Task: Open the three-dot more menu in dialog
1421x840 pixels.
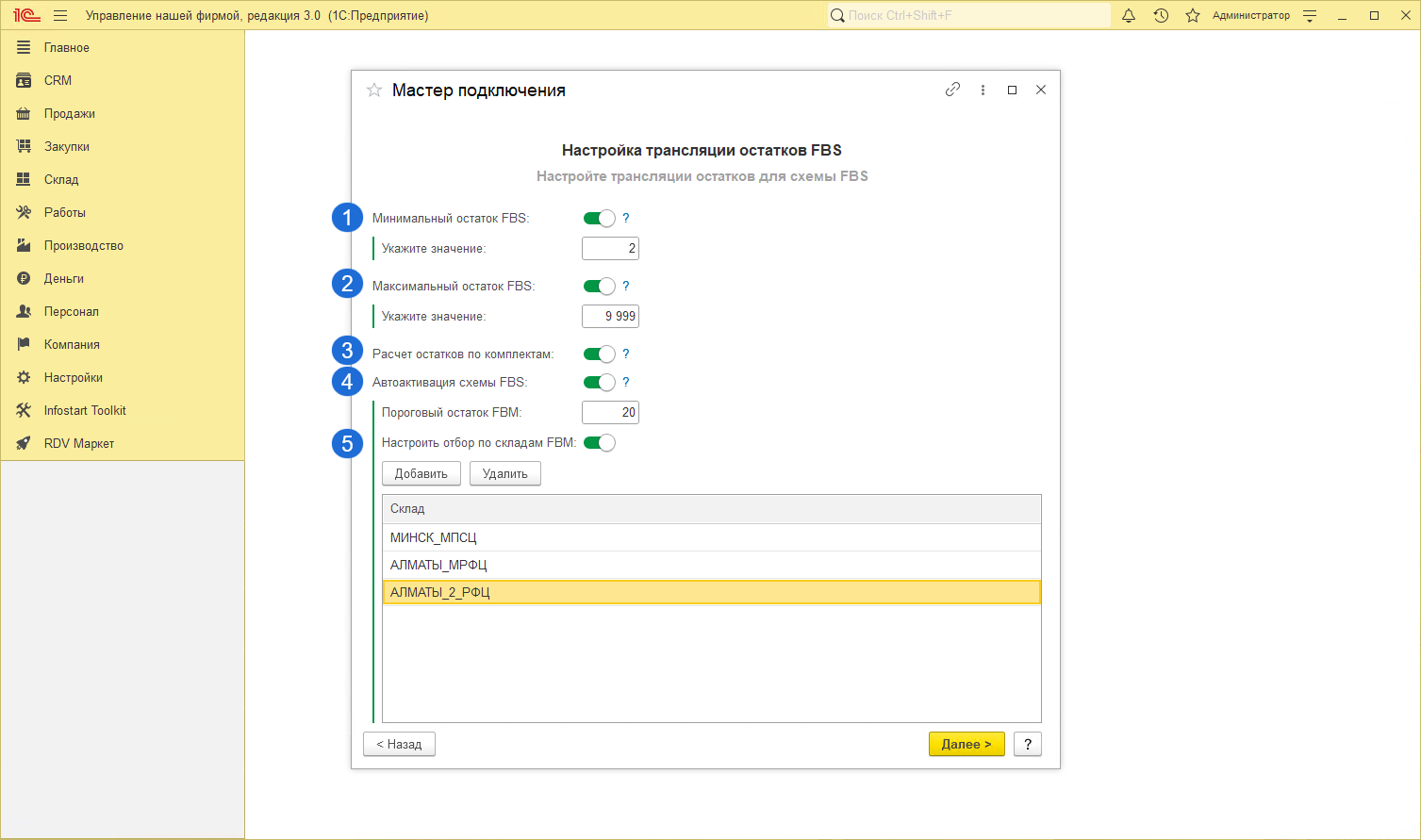Action: click(983, 90)
